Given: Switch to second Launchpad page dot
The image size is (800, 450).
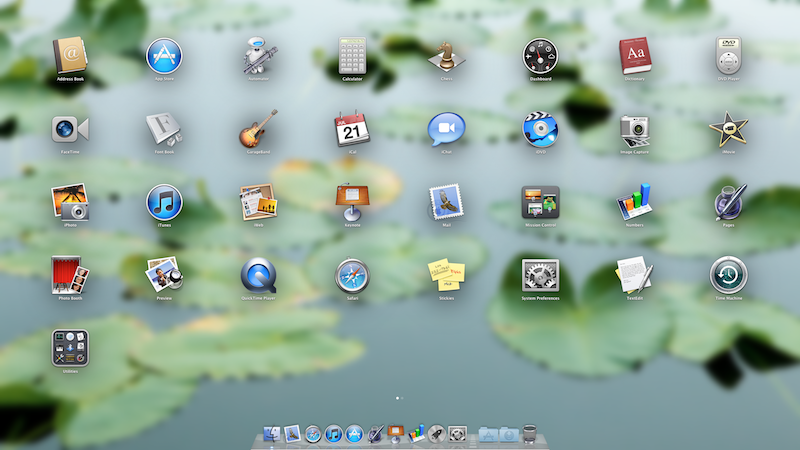Looking at the screenshot, I should click(x=402, y=398).
